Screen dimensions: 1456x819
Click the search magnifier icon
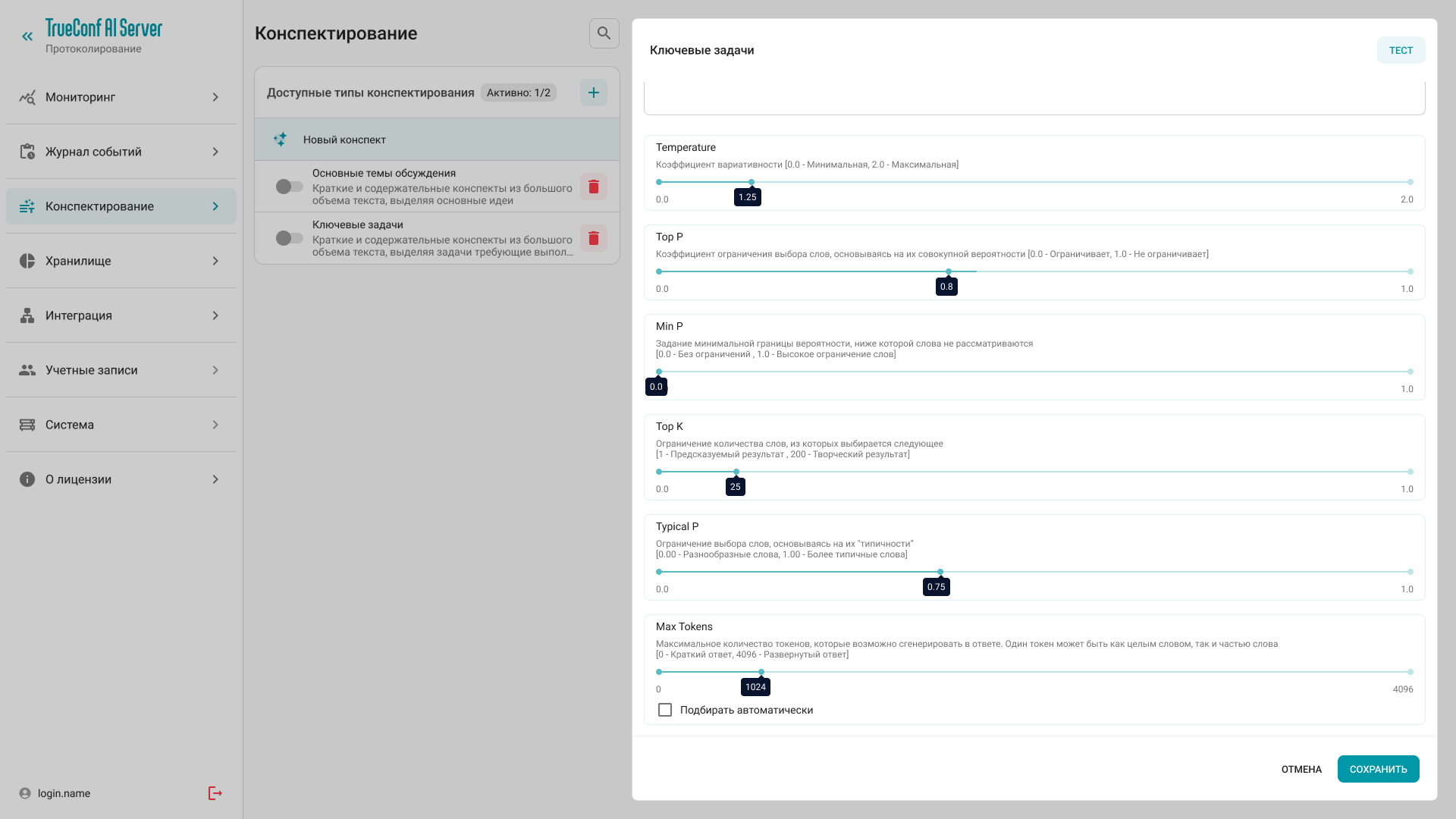pyautogui.click(x=604, y=33)
